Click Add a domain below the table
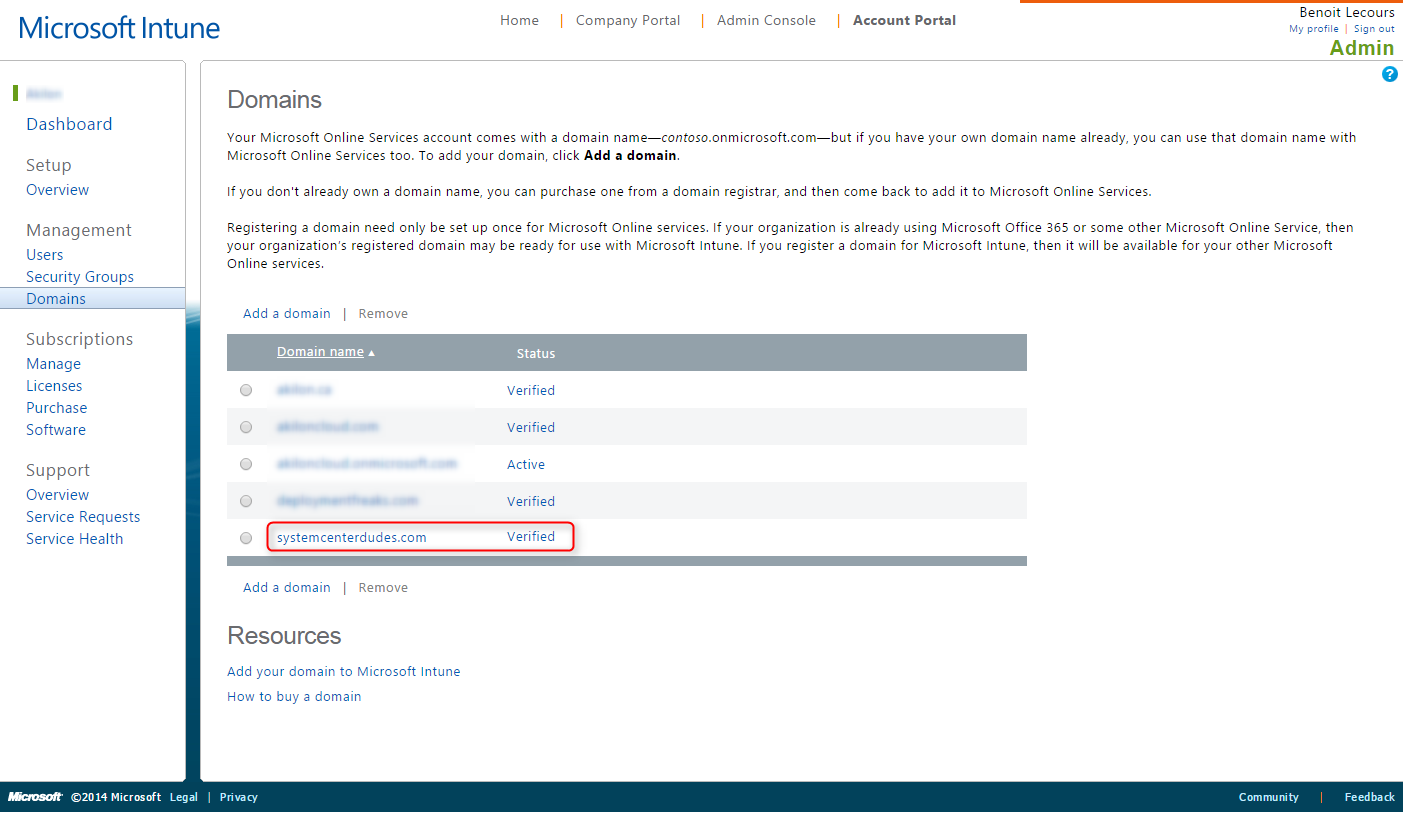The height and width of the screenshot is (813, 1403). pyautogui.click(x=286, y=588)
